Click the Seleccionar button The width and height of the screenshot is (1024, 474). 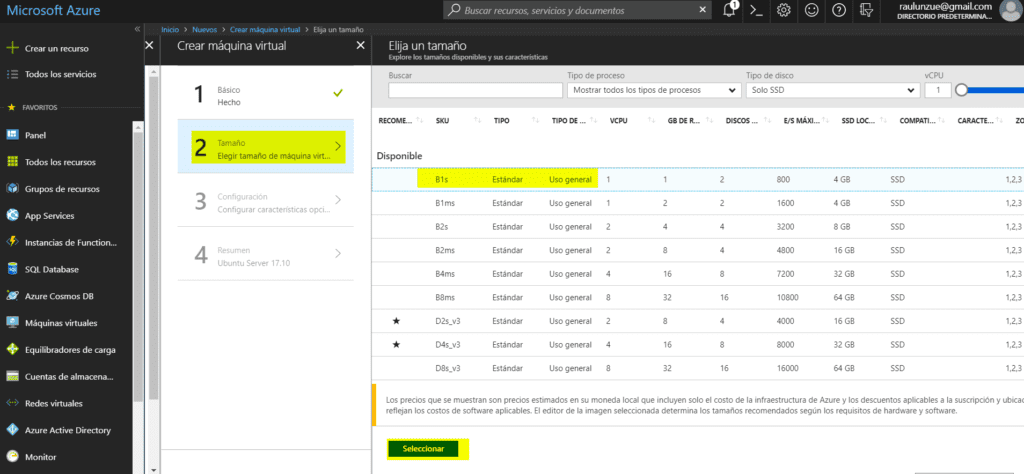click(x=423, y=449)
